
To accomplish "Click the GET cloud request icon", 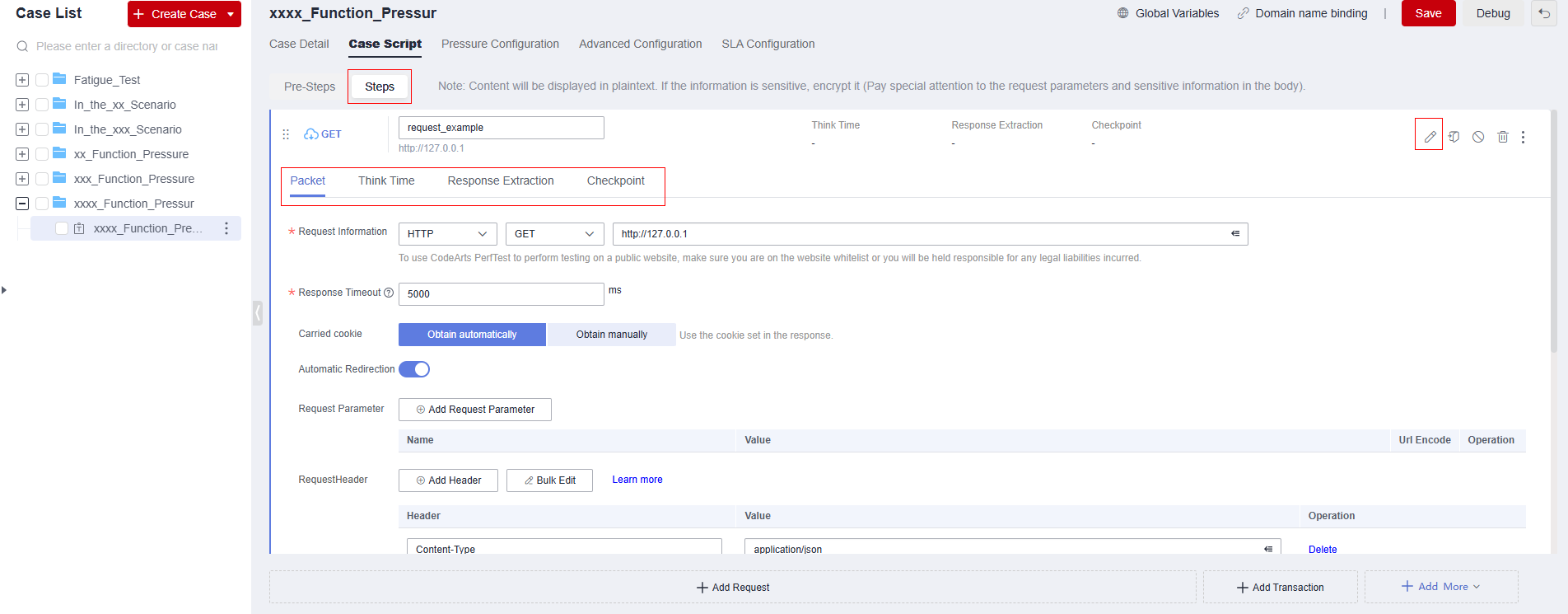I will [x=311, y=134].
